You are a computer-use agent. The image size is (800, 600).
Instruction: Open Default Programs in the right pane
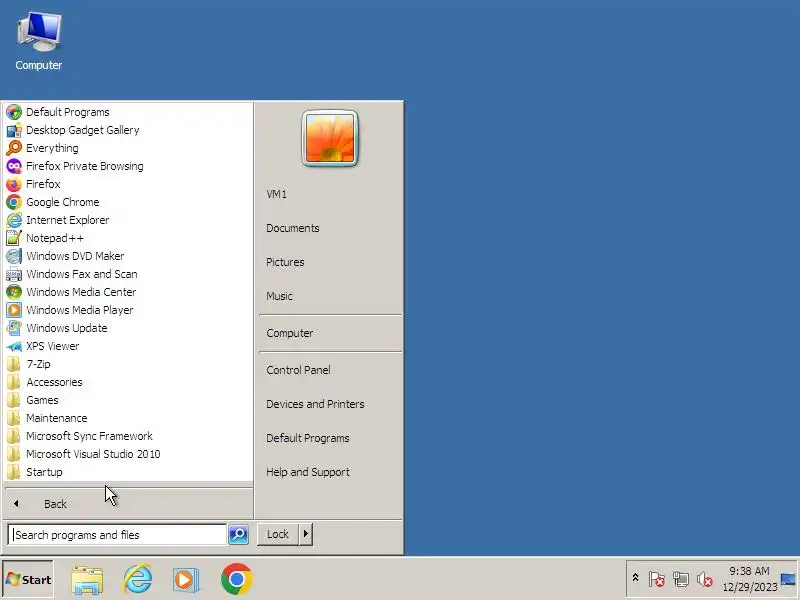(x=308, y=438)
